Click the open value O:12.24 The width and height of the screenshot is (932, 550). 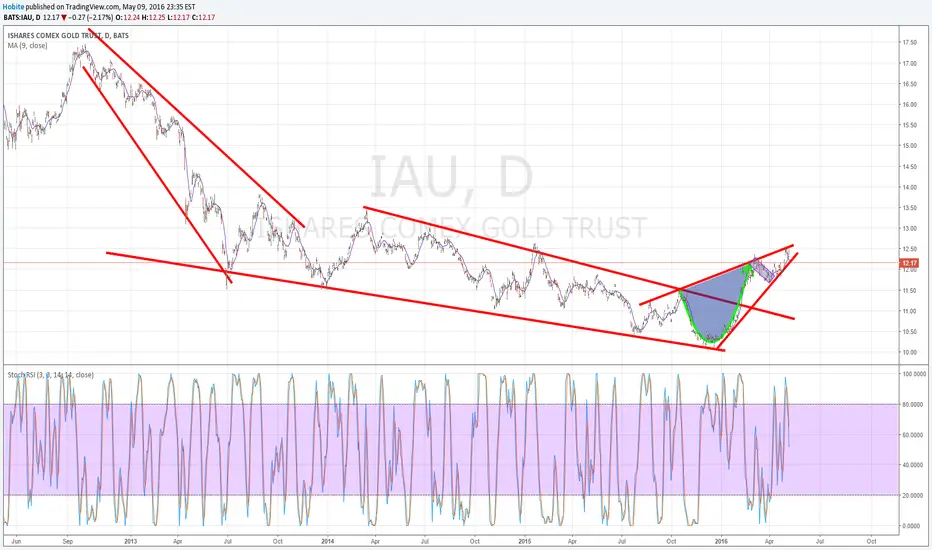pyautogui.click(x=128, y=18)
